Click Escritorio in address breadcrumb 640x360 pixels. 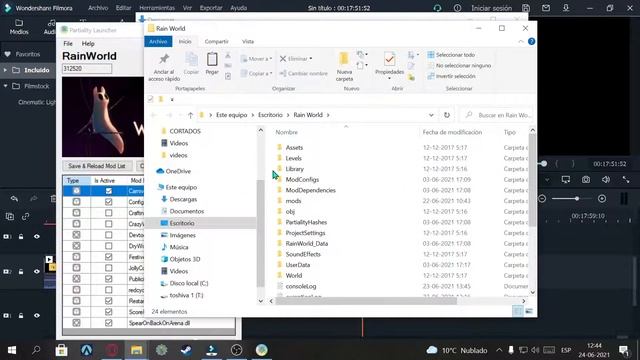tap(270, 115)
